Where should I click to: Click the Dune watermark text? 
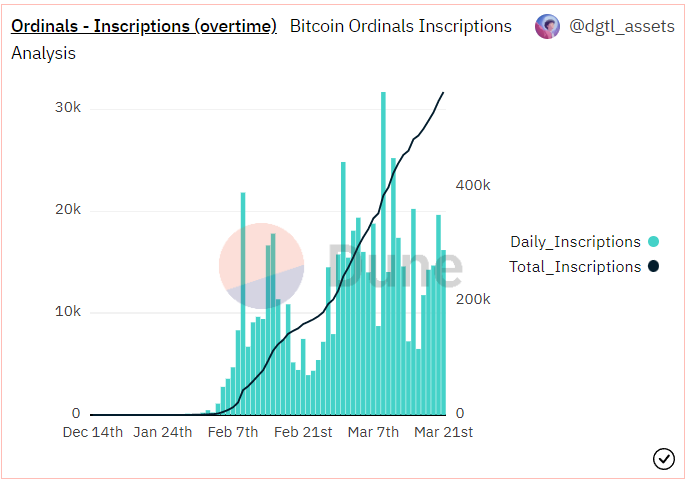[x=395, y=265]
